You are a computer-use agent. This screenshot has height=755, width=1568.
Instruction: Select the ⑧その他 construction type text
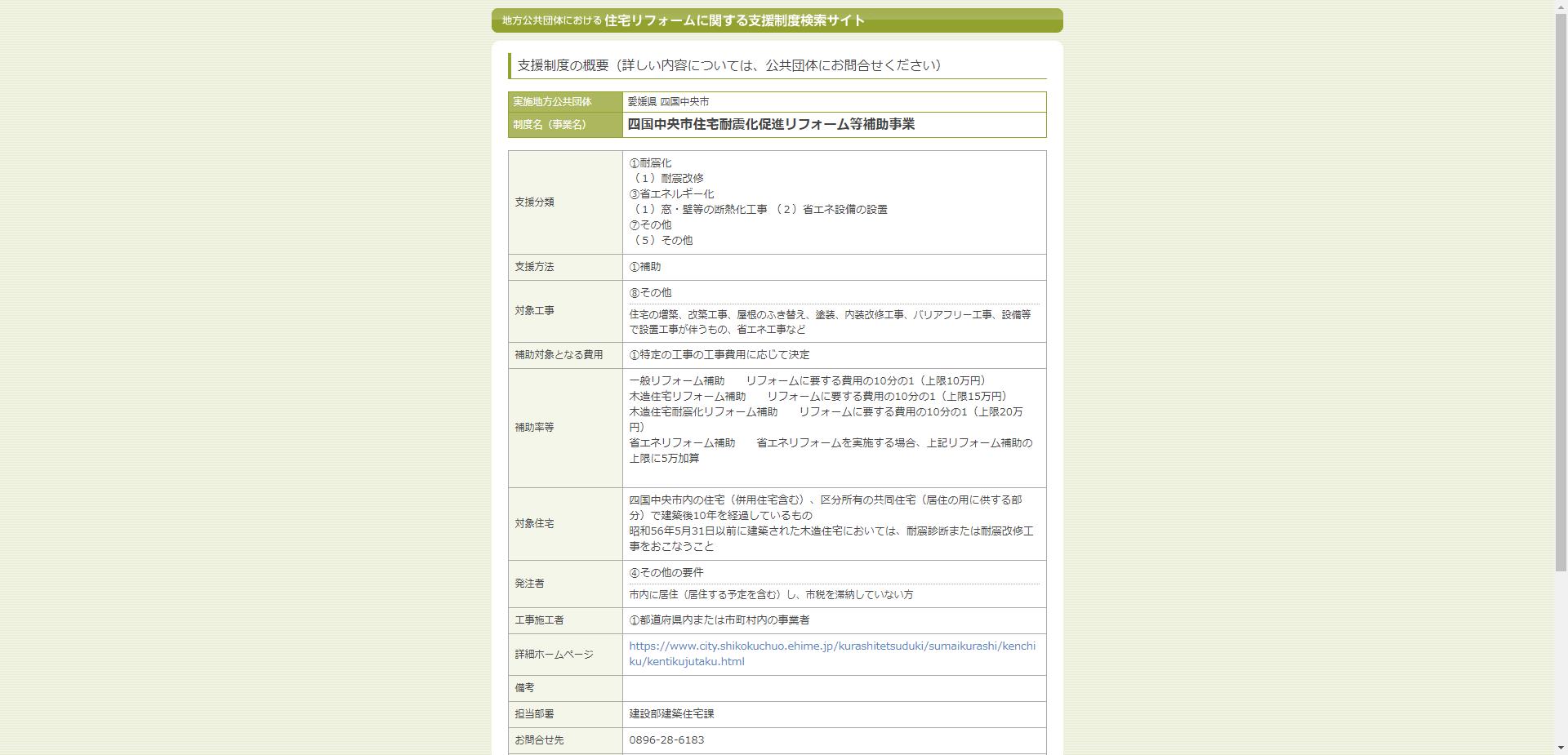click(x=648, y=292)
